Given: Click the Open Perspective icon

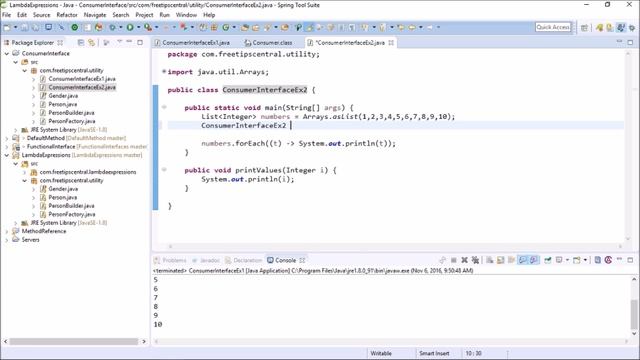Looking at the screenshot, I should click(x=584, y=27).
